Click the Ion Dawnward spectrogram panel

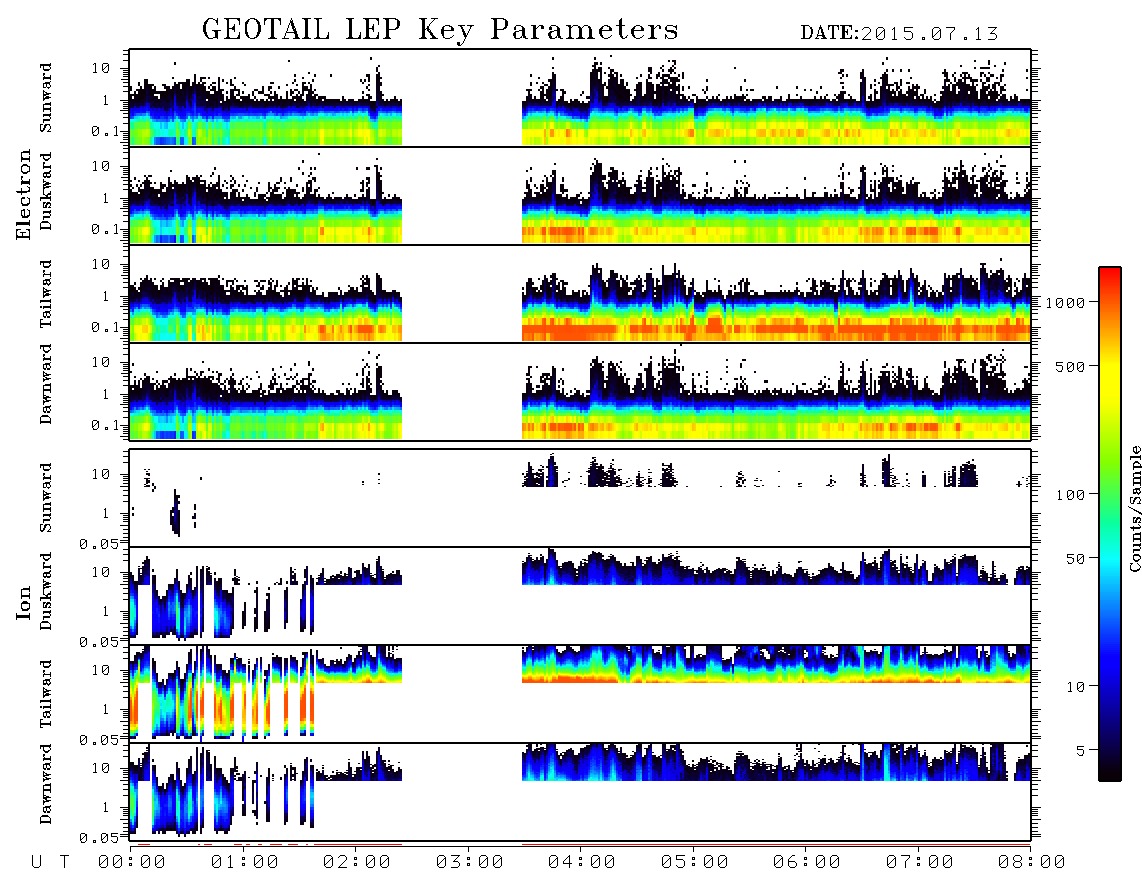coord(580,791)
